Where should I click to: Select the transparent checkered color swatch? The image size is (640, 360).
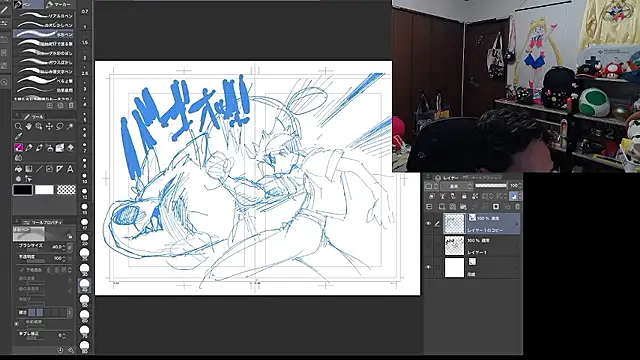[66, 189]
